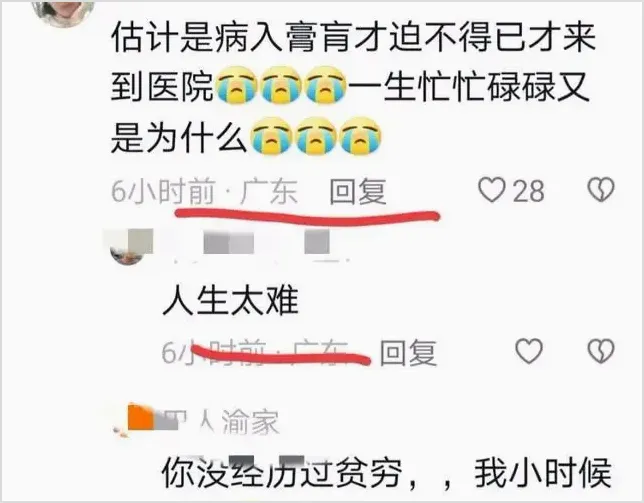Click blurred badge beside second commenter's name
Viewport: 644px width, 503px height.
(x=317, y=242)
